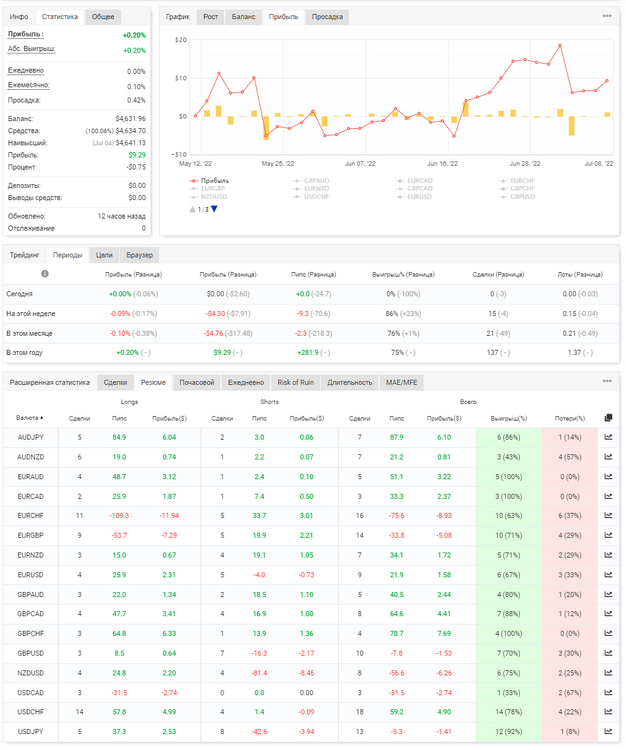Switch to Инфо tab
Viewport: 626px width, 750px height.
(x=19, y=17)
